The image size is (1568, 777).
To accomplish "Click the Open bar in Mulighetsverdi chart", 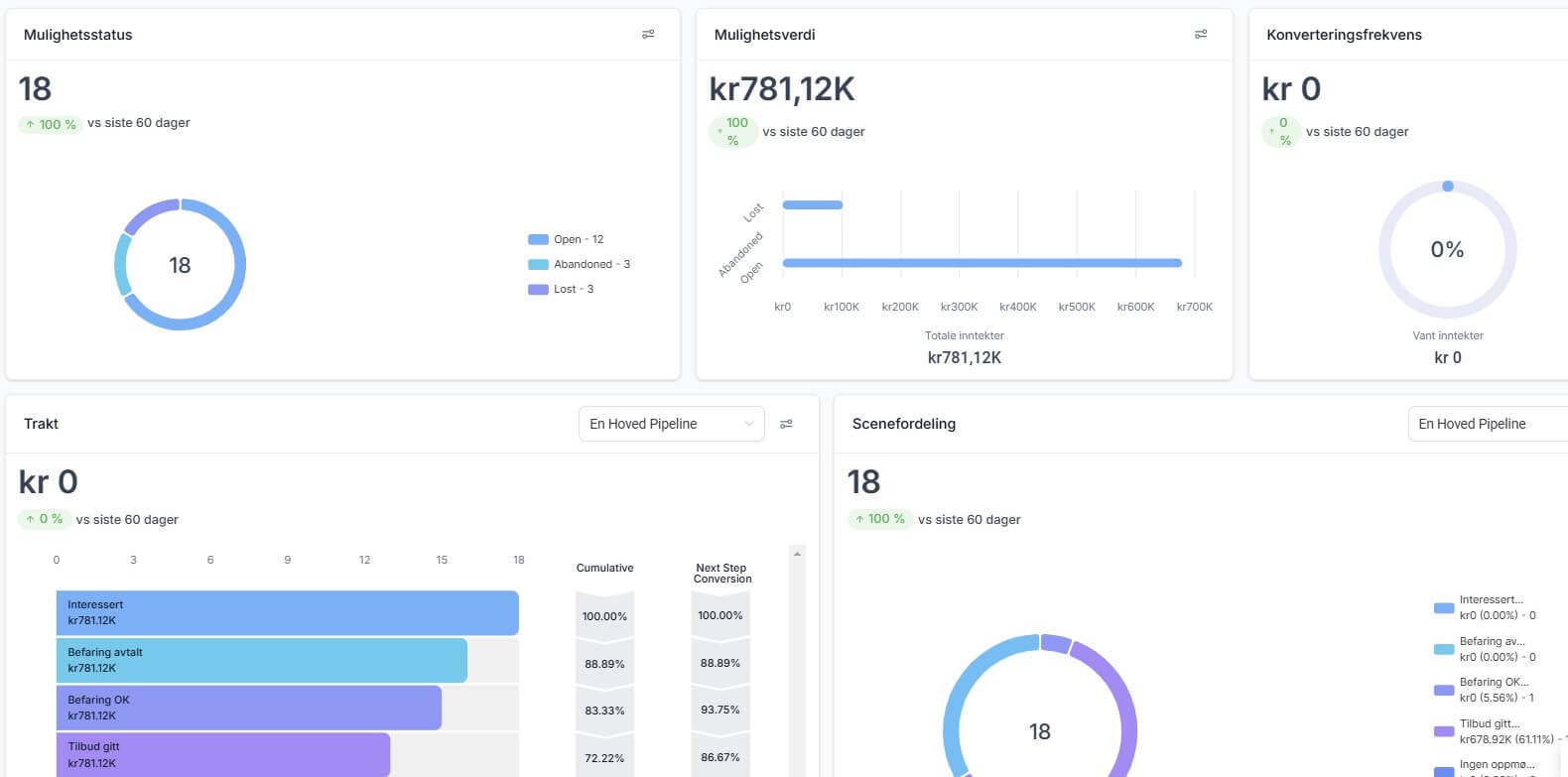I will (x=982, y=263).
